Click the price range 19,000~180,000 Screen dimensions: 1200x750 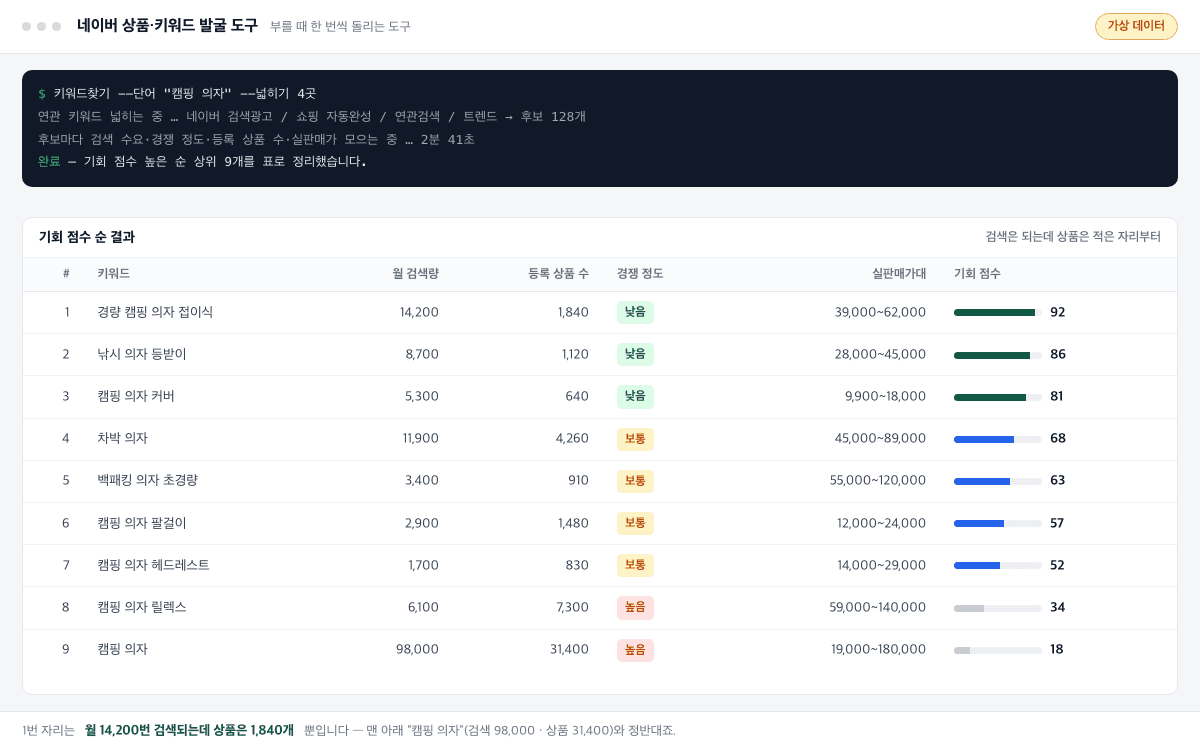point(879,649)
